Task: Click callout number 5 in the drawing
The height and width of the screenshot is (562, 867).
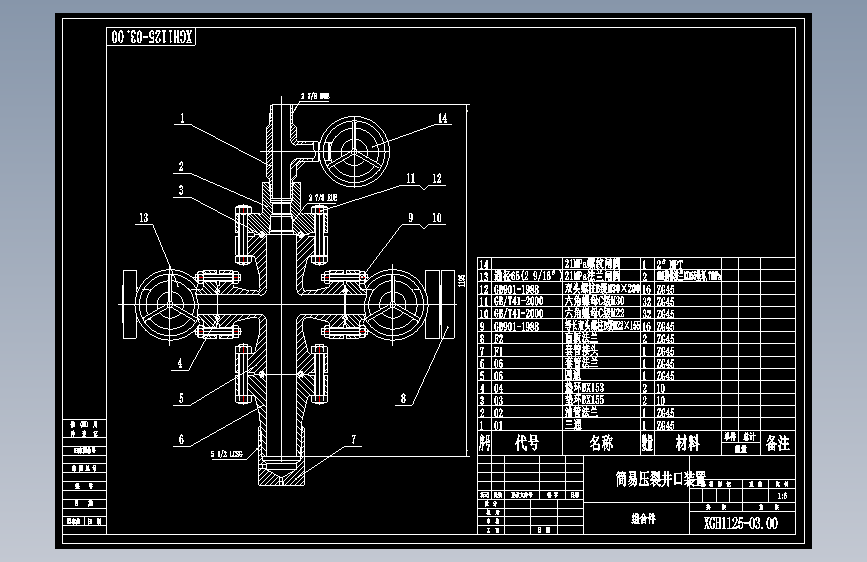Action: (181, 398)
